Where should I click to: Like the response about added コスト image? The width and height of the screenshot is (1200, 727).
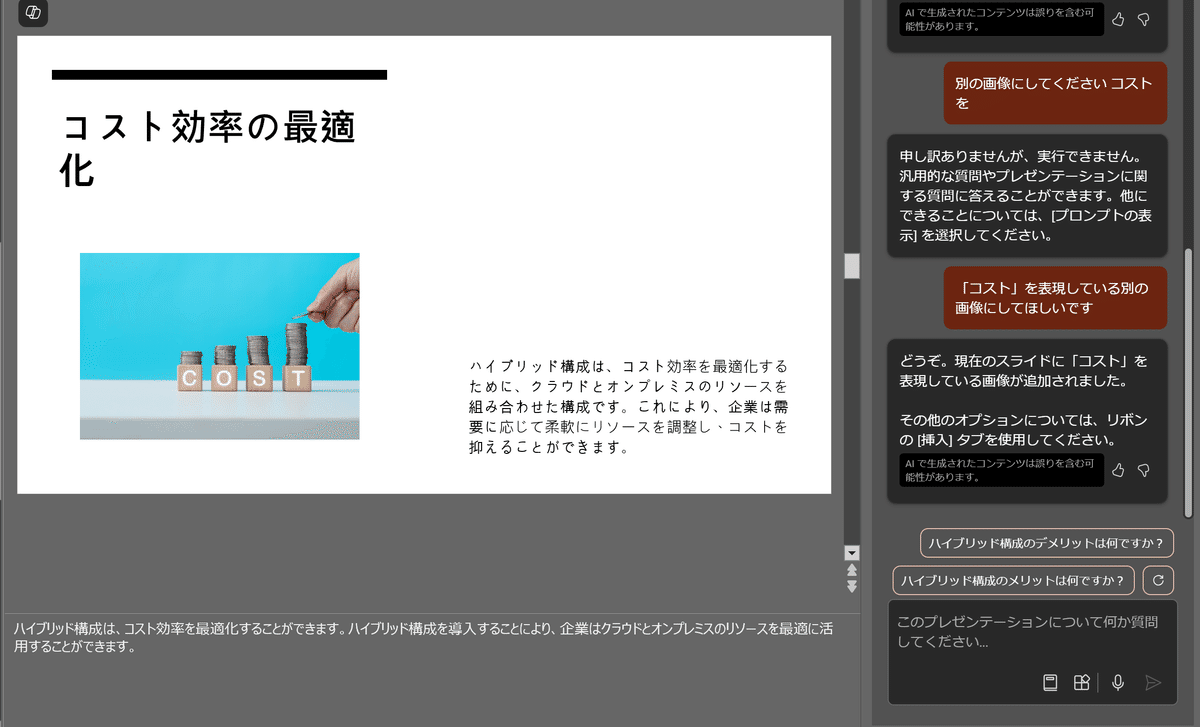pos(1118,469)
